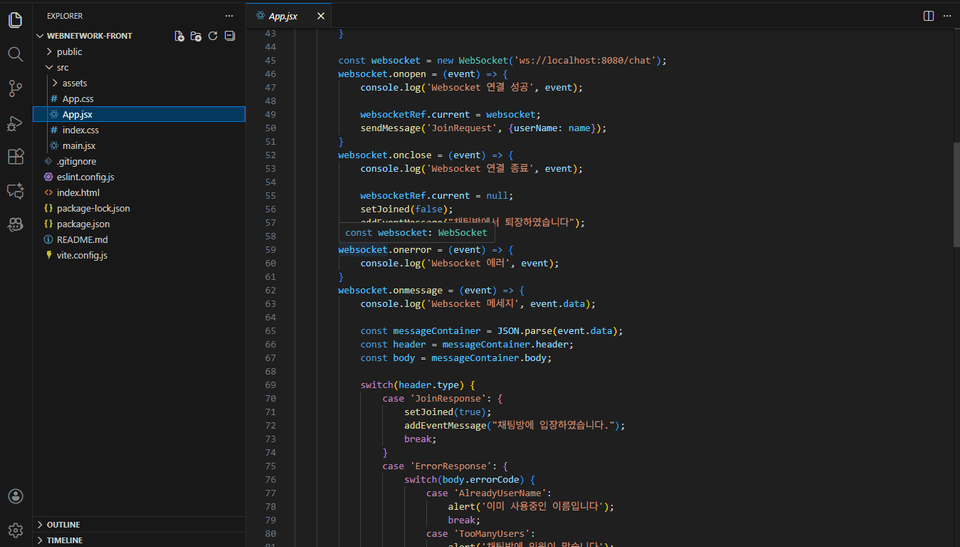This screenshot has height=547, width=960.
Task: Open the Accounts menu
Action: (x=15, y=496)
